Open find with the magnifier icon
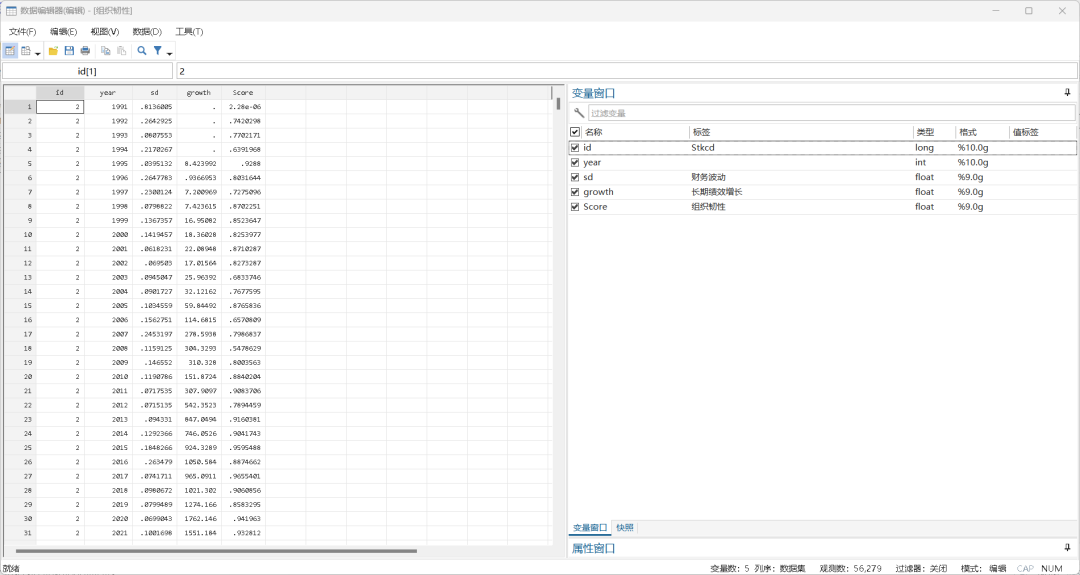This screenshot has width=1080, height=575. tap(142, 51)
